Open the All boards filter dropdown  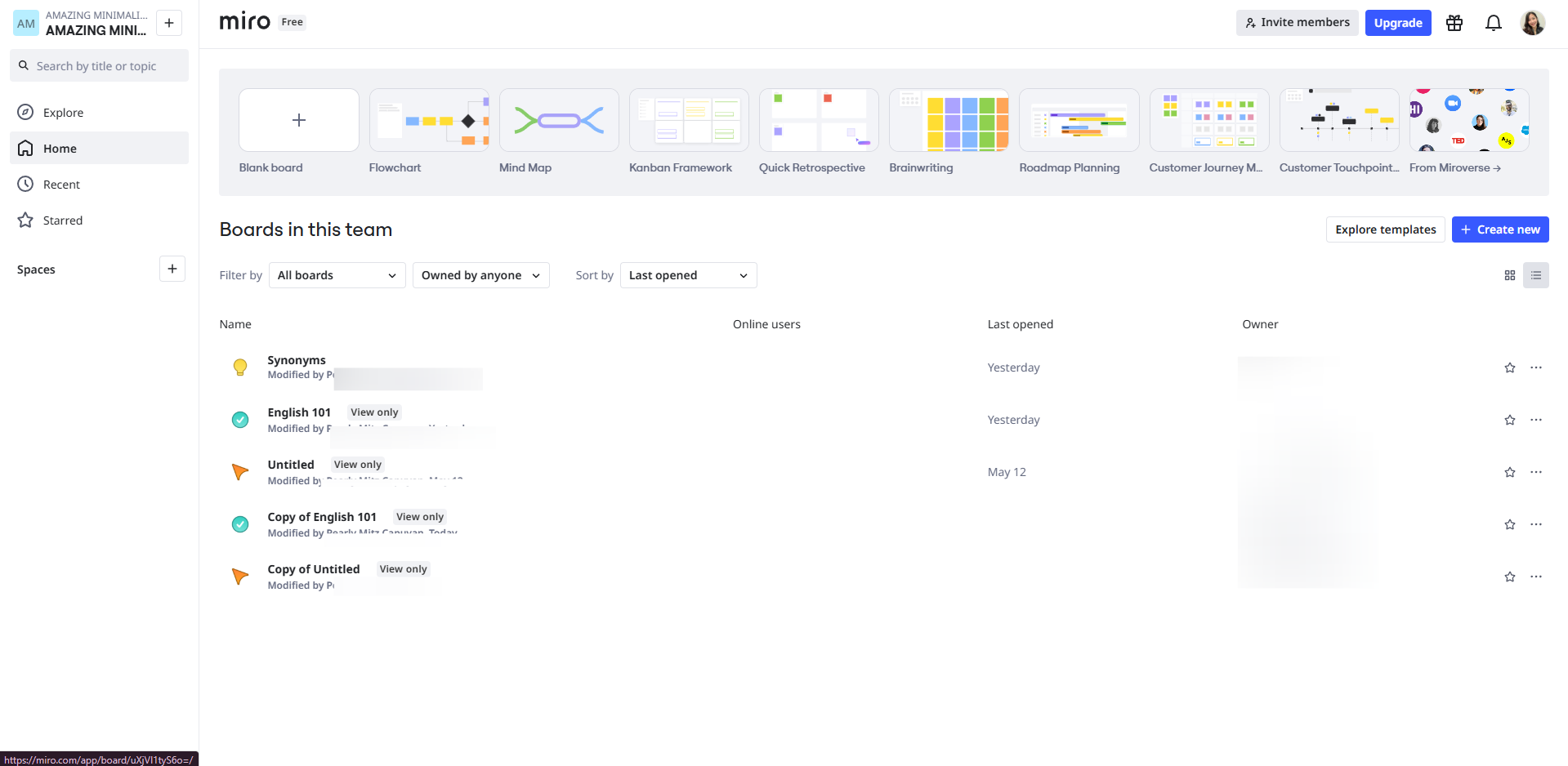click(x=337, y=275)
